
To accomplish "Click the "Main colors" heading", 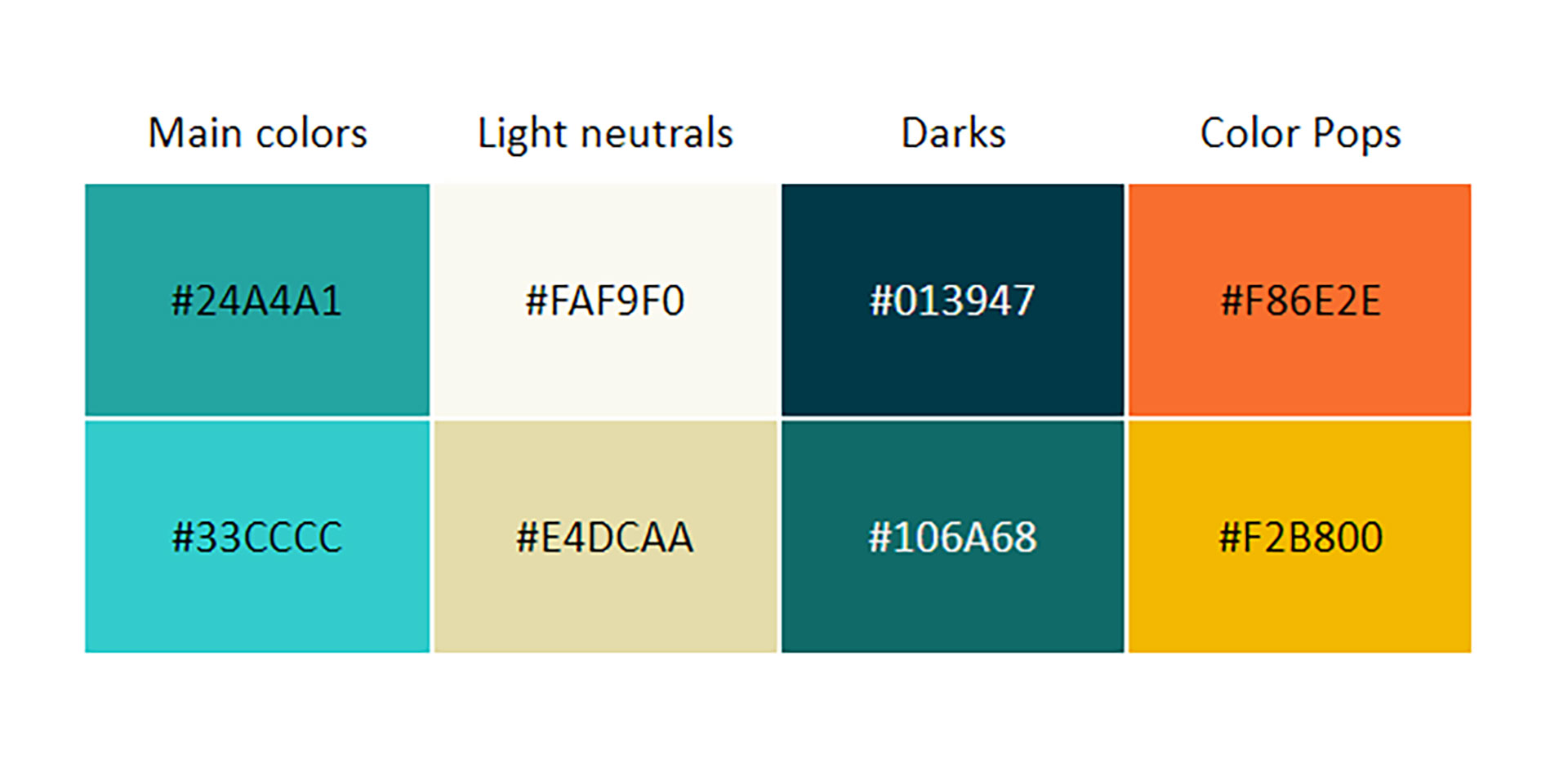I will tap(257, 133).
